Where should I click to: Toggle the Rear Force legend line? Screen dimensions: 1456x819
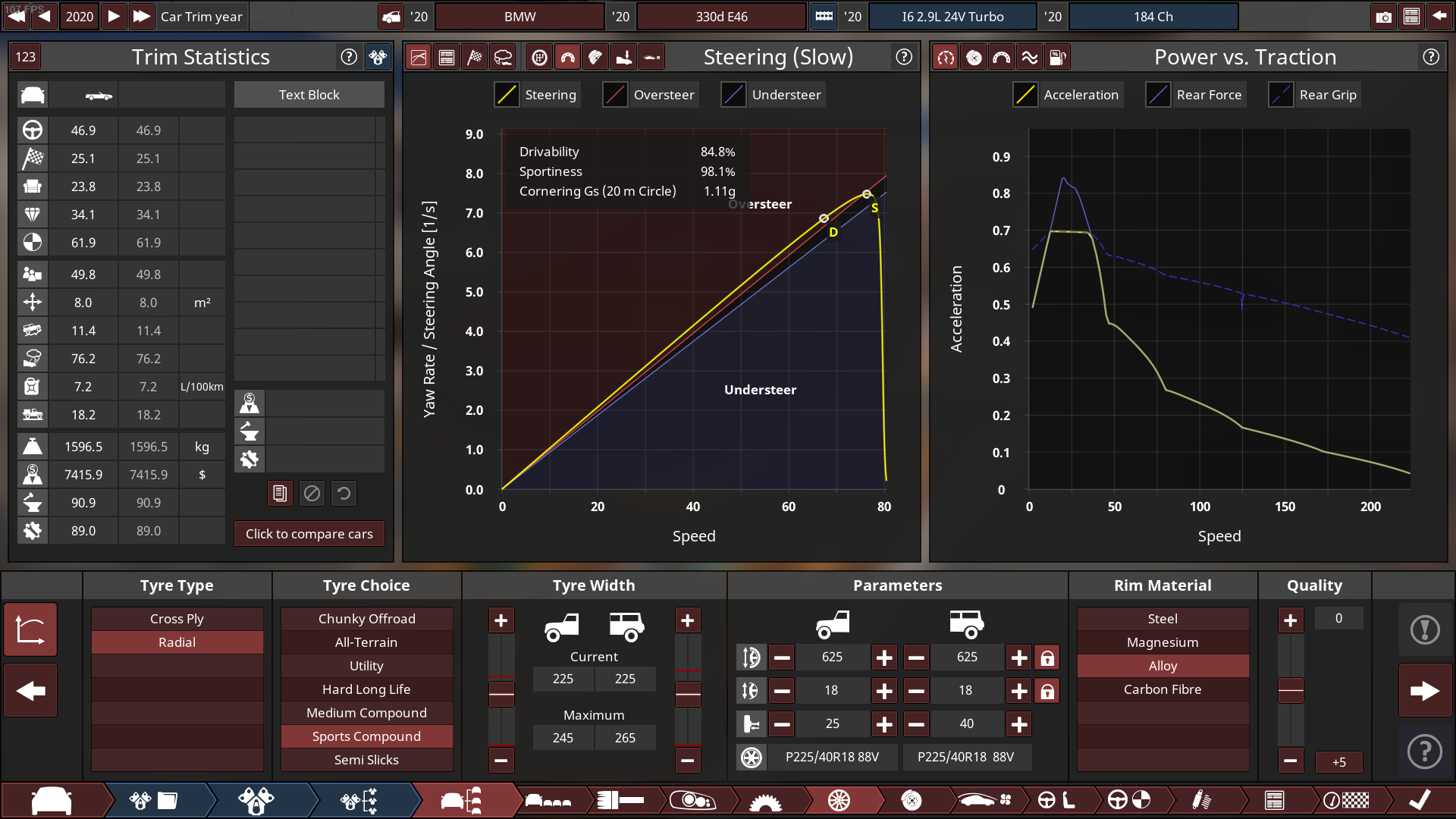[x=1158, y=95]
